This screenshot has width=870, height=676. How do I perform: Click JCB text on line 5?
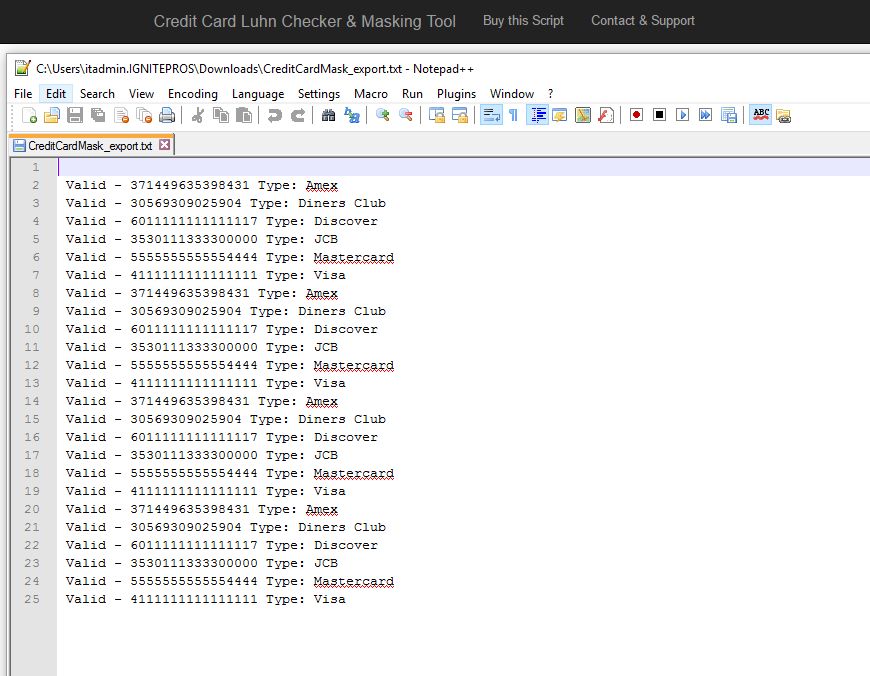tap(326, 239)
